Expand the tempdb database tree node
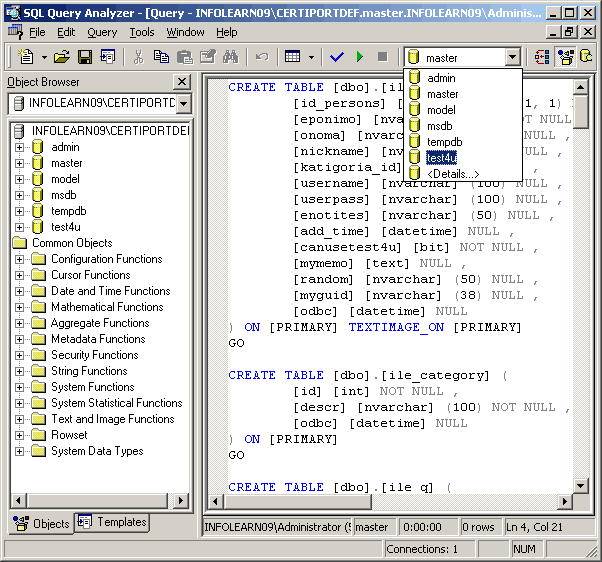The height and width of the screenshot is (562, 602). (19, 212)
